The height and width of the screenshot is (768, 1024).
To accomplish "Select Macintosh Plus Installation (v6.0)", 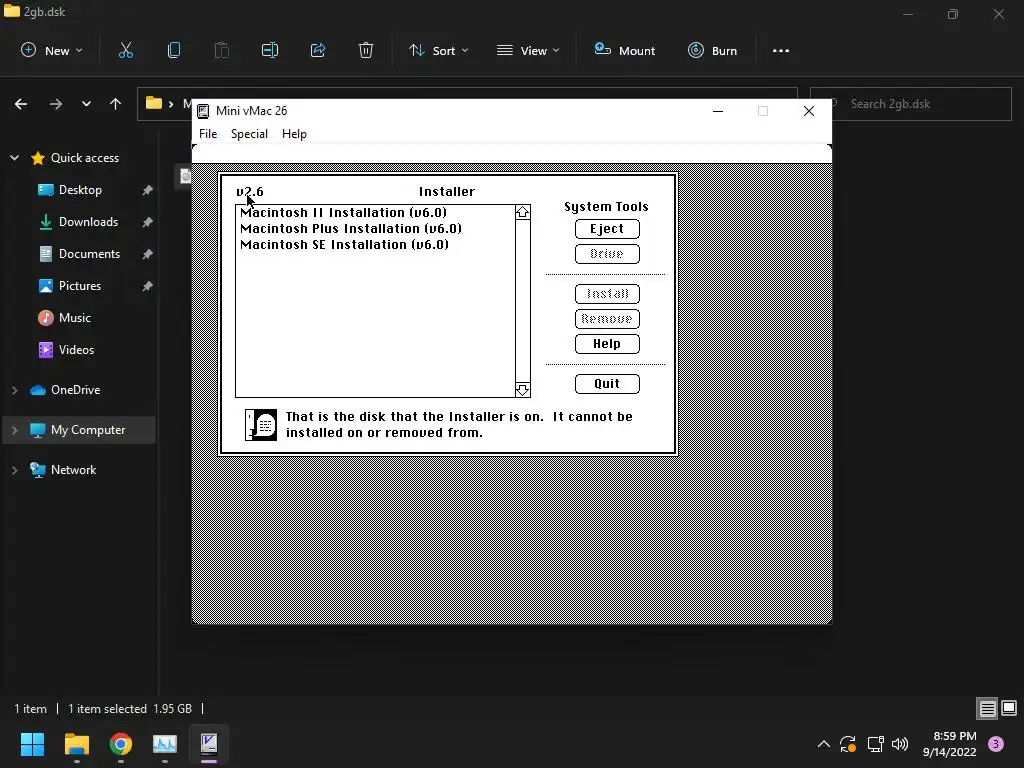I will click(351, 229).
